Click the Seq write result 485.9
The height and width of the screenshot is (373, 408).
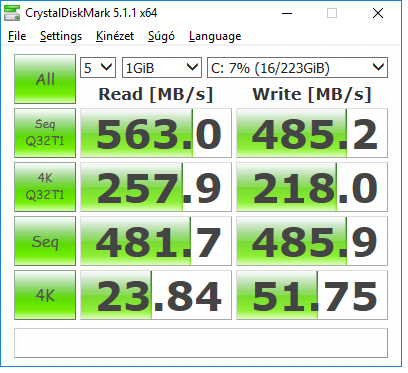pyautogui.click(x=312, y=241)
